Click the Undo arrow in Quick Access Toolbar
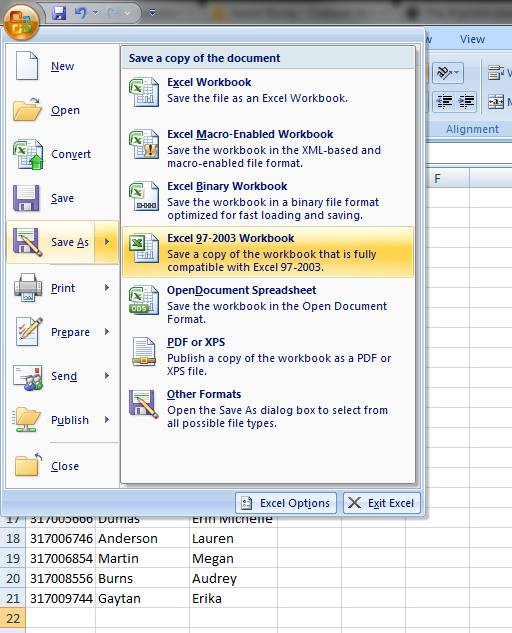 pos(80,13)
